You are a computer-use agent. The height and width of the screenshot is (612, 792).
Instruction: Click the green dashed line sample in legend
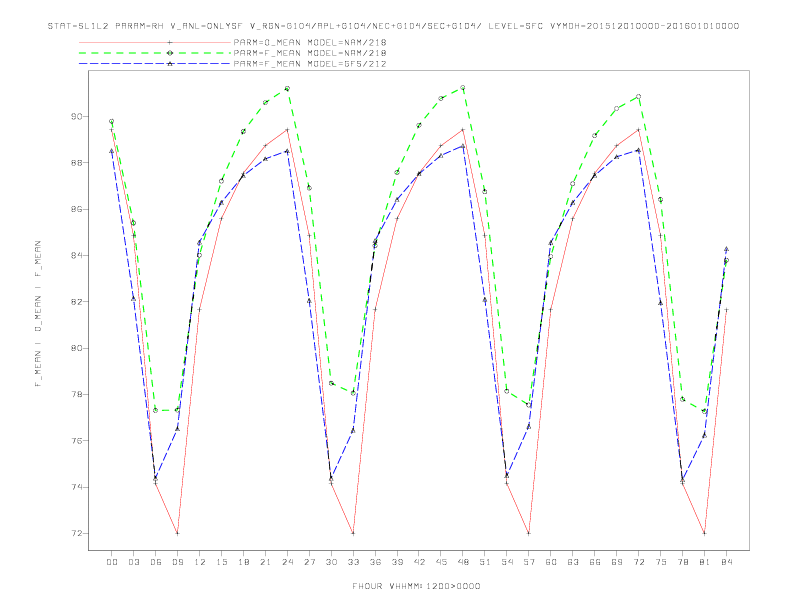155,53
